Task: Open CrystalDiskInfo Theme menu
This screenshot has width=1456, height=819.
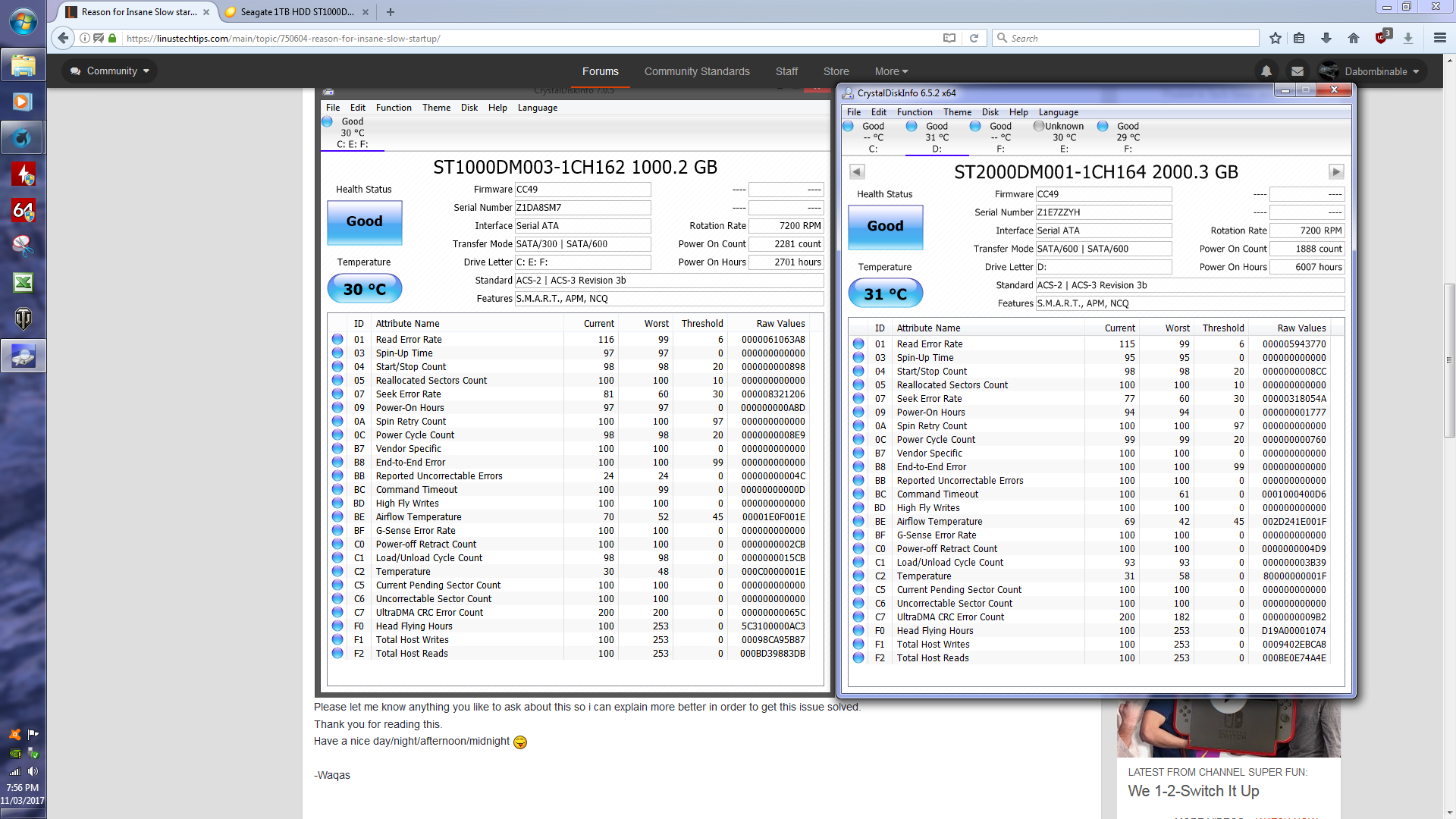Action: pyautogui.click(x=957, y=112)
